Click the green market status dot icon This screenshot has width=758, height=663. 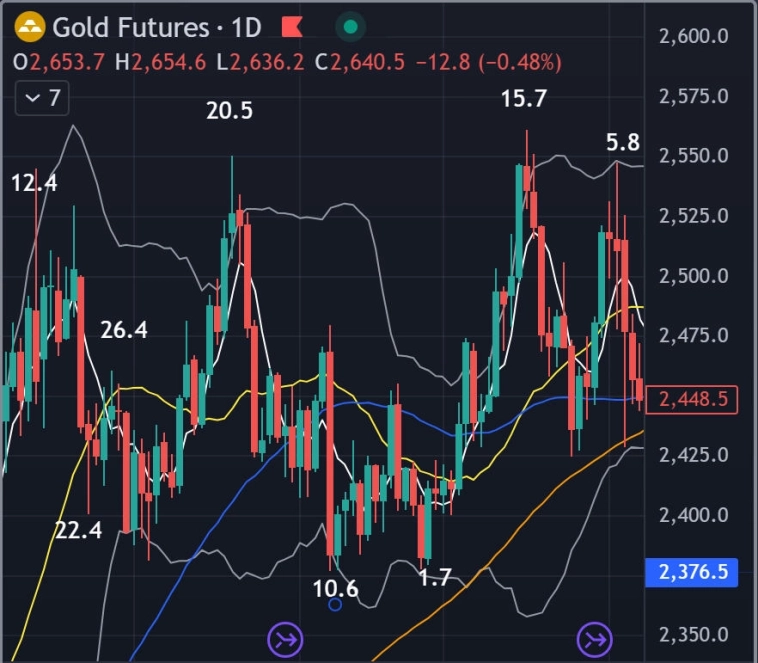click(x=350, y=26)
